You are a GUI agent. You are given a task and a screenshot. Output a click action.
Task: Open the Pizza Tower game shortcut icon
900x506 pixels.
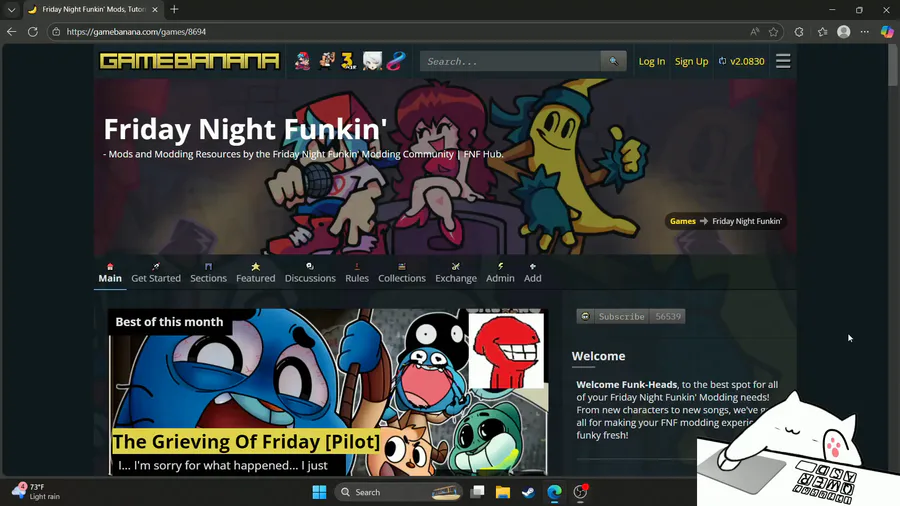coord(327,61)
